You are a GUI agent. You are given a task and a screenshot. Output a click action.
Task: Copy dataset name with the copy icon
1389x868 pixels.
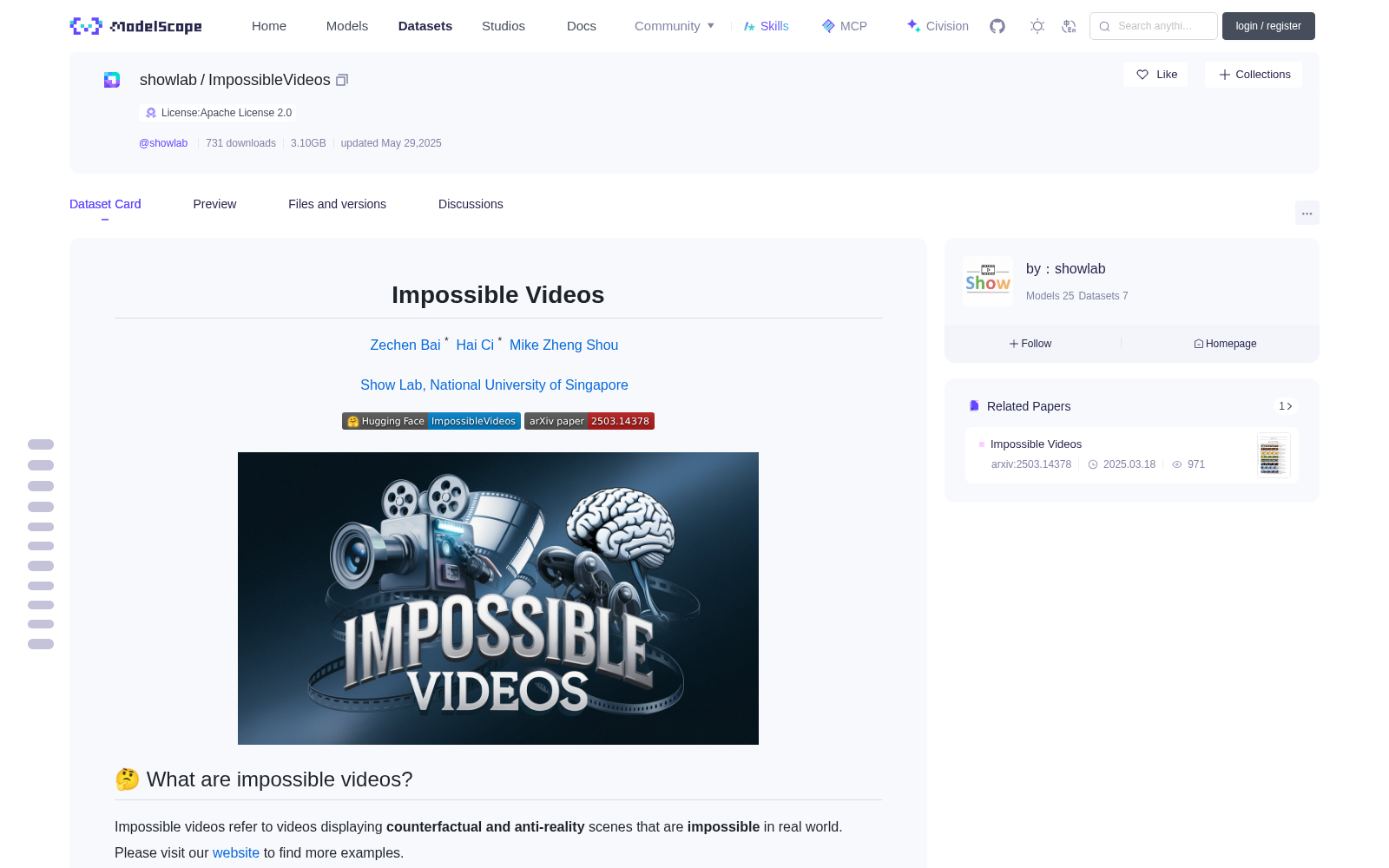[342, 80]
